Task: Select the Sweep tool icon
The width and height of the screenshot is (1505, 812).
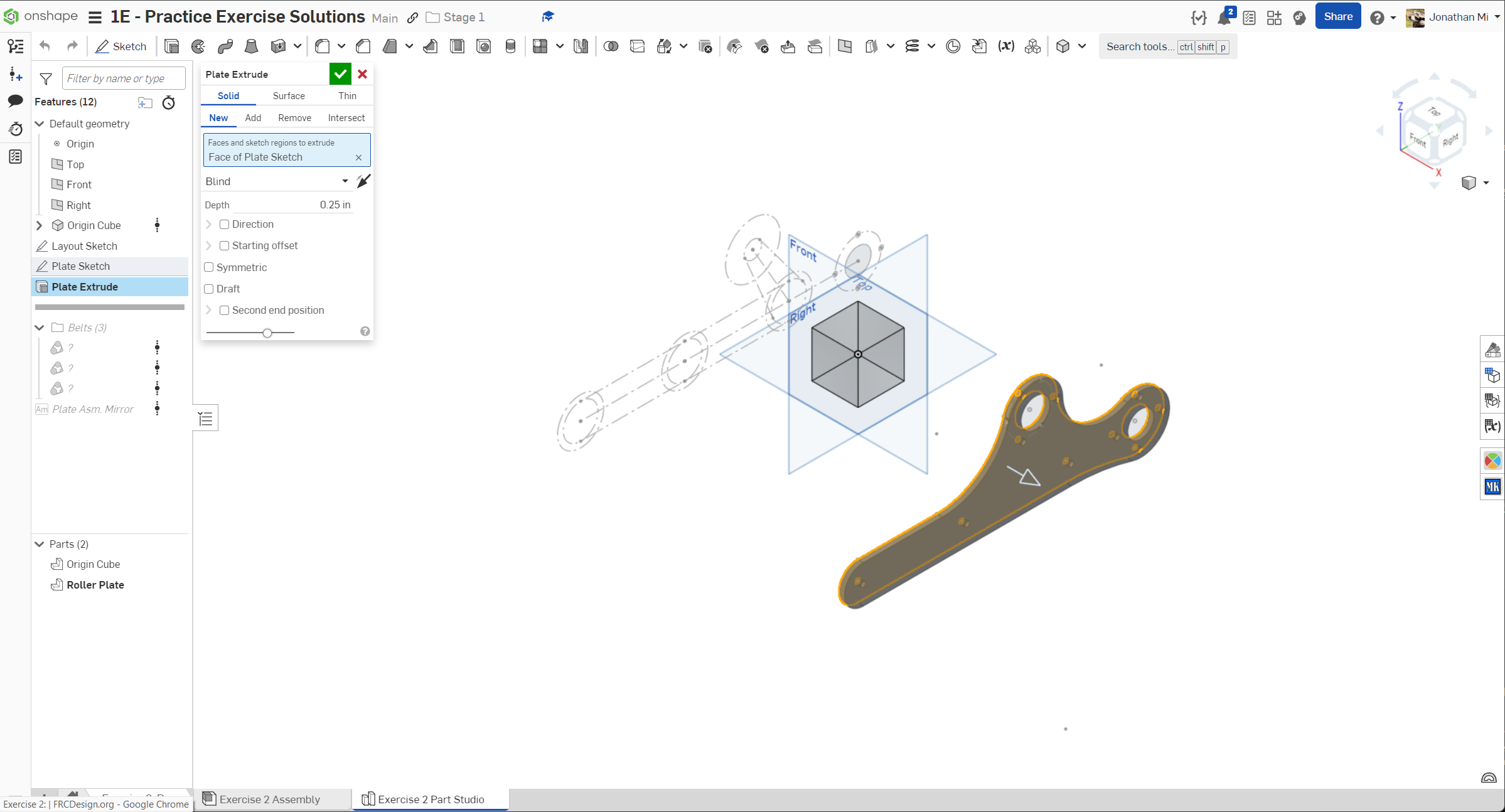Action: point(225,46)
